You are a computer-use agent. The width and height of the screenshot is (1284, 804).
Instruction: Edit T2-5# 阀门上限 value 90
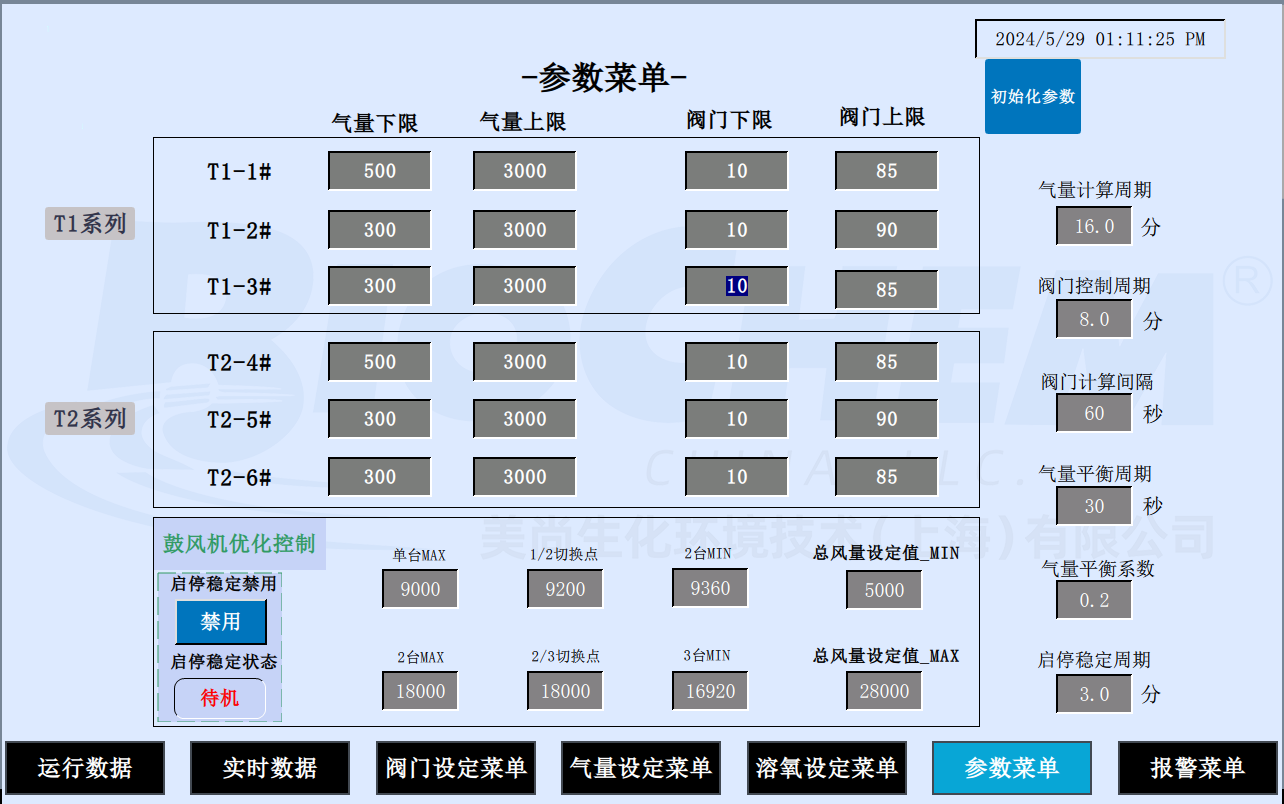[x=887, y=419]
